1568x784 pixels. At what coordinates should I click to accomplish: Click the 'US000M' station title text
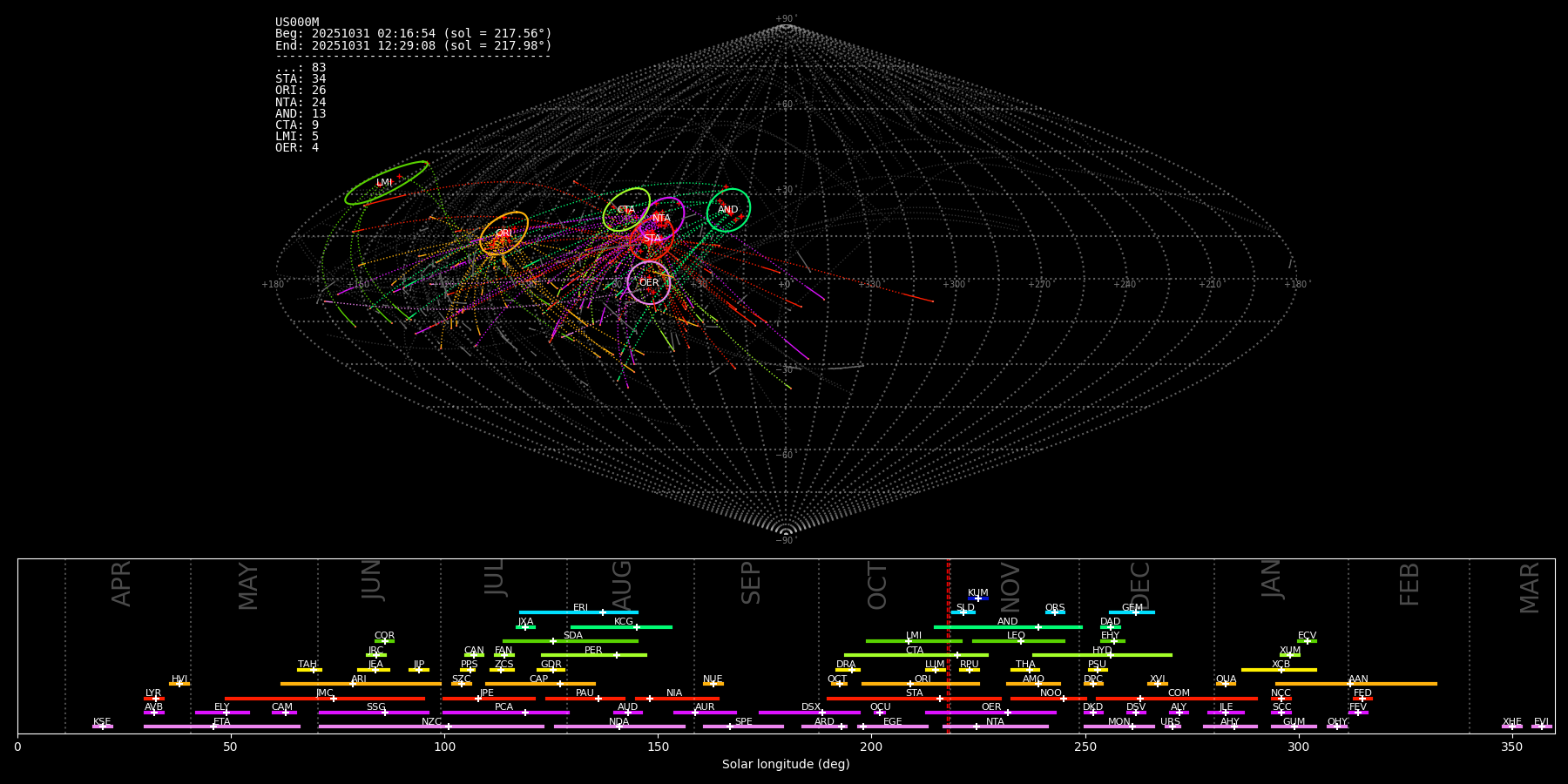297,23
